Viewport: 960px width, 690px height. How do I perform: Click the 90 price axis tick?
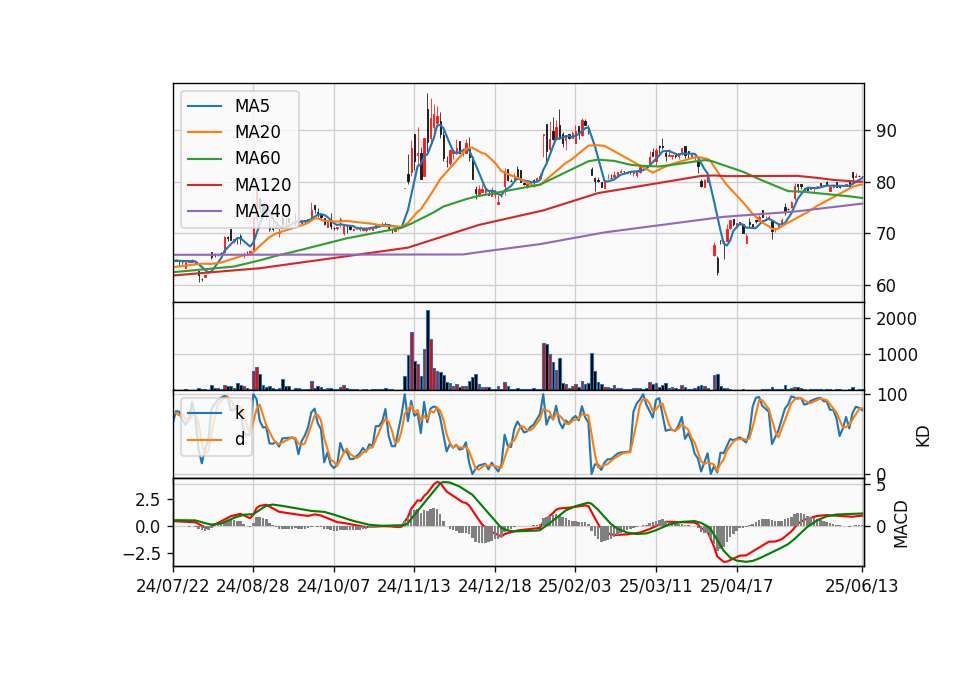tap(887, 131)
